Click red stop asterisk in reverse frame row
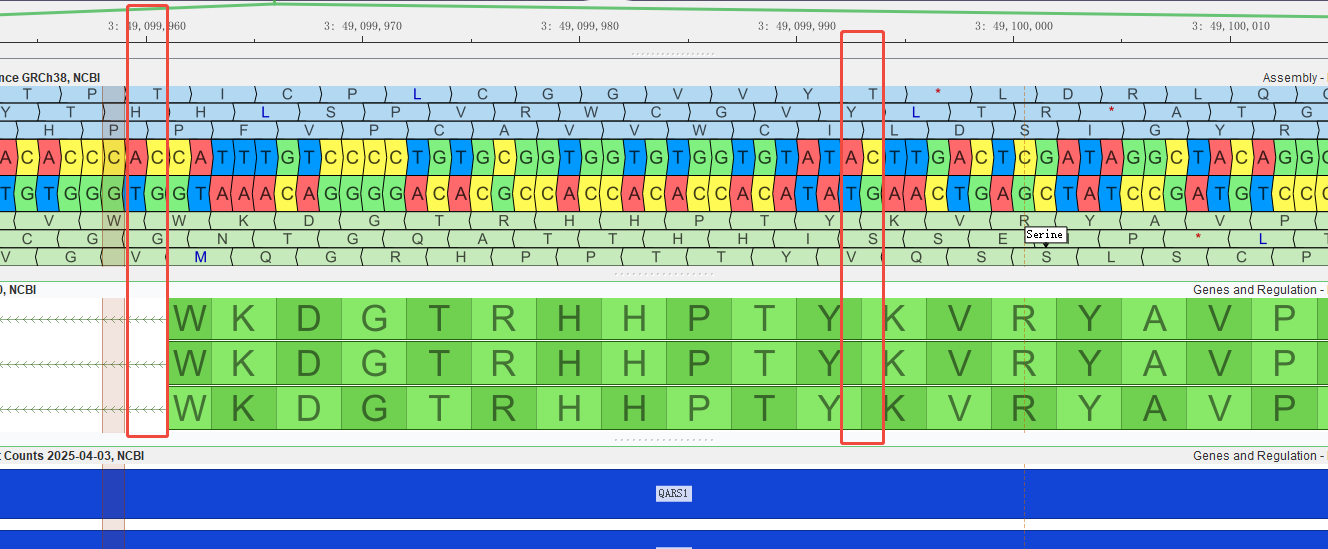Viewport: 1328px width, 549px height. click(x=1198, y=239)
